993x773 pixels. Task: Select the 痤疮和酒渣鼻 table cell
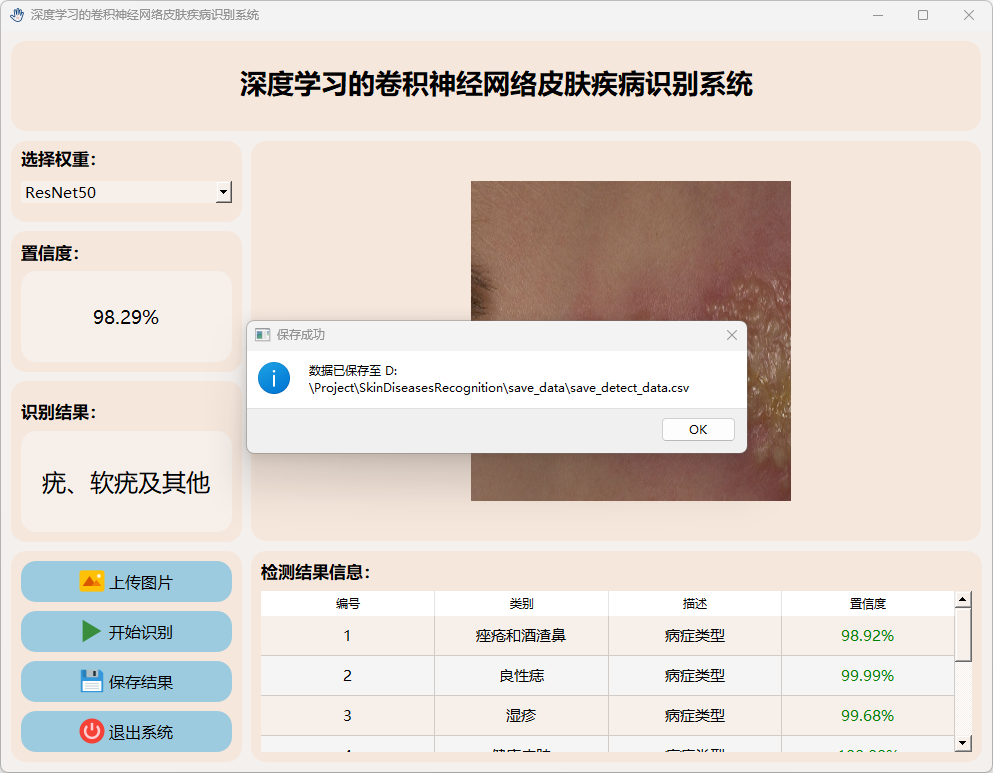521,636
